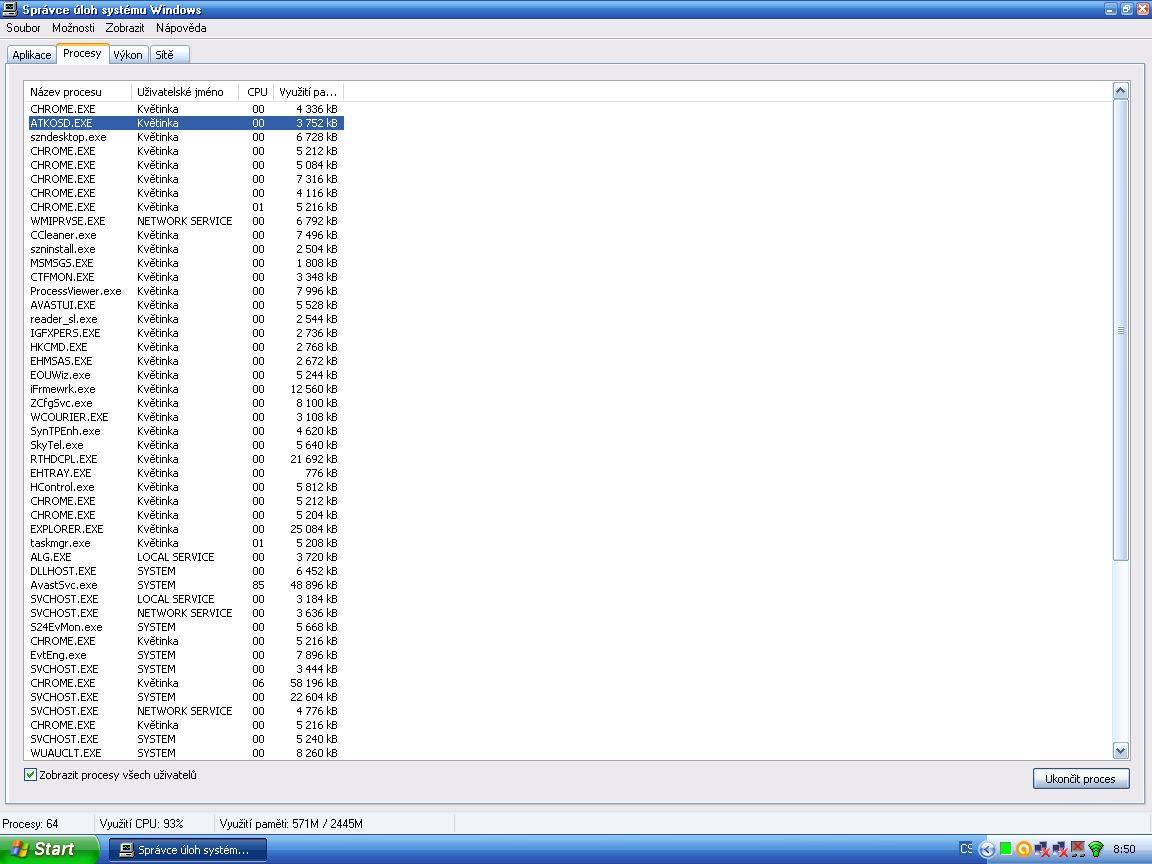Select the CCleaner.exe process

186,235
